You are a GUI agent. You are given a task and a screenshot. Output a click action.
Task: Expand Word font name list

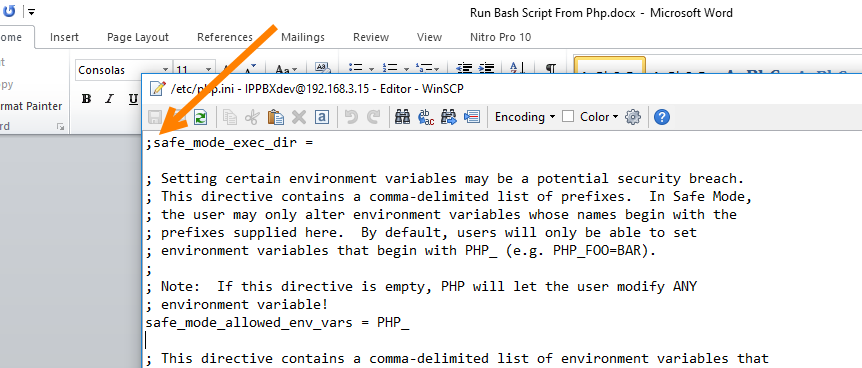pyautogui.click(x=164, y=70)
